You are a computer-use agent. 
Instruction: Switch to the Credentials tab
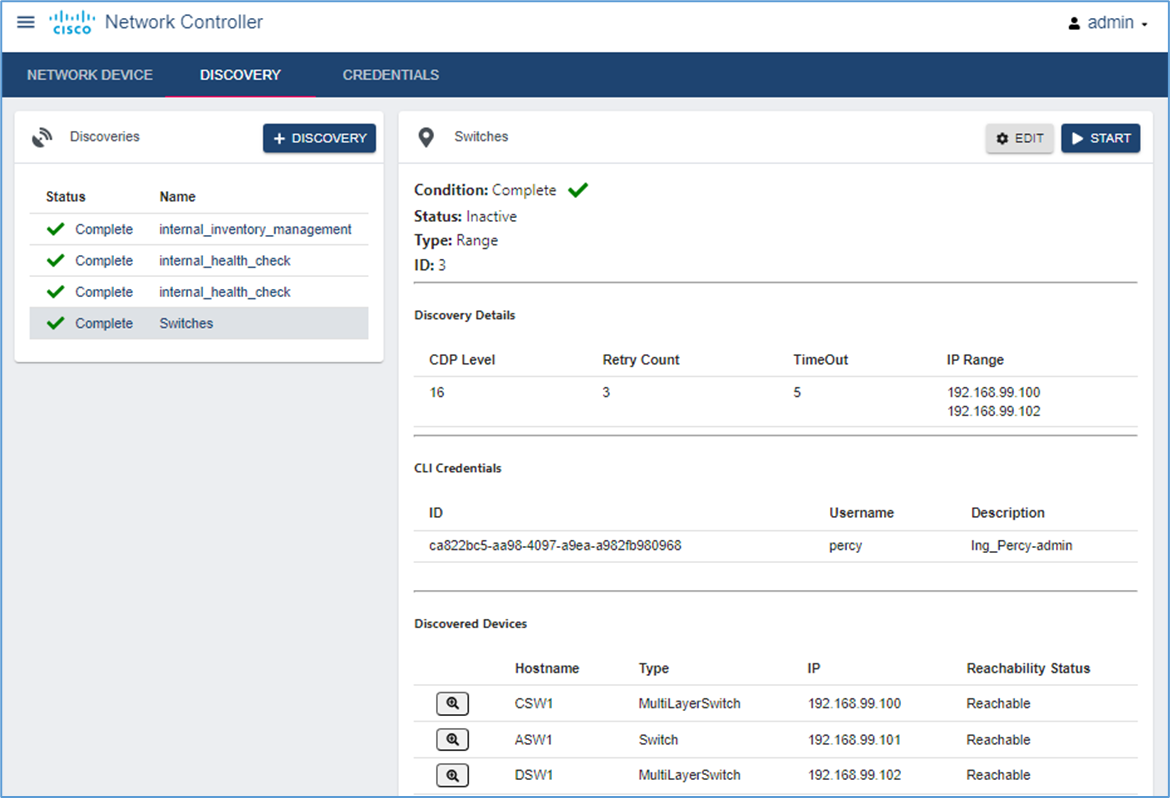point(390,75)
